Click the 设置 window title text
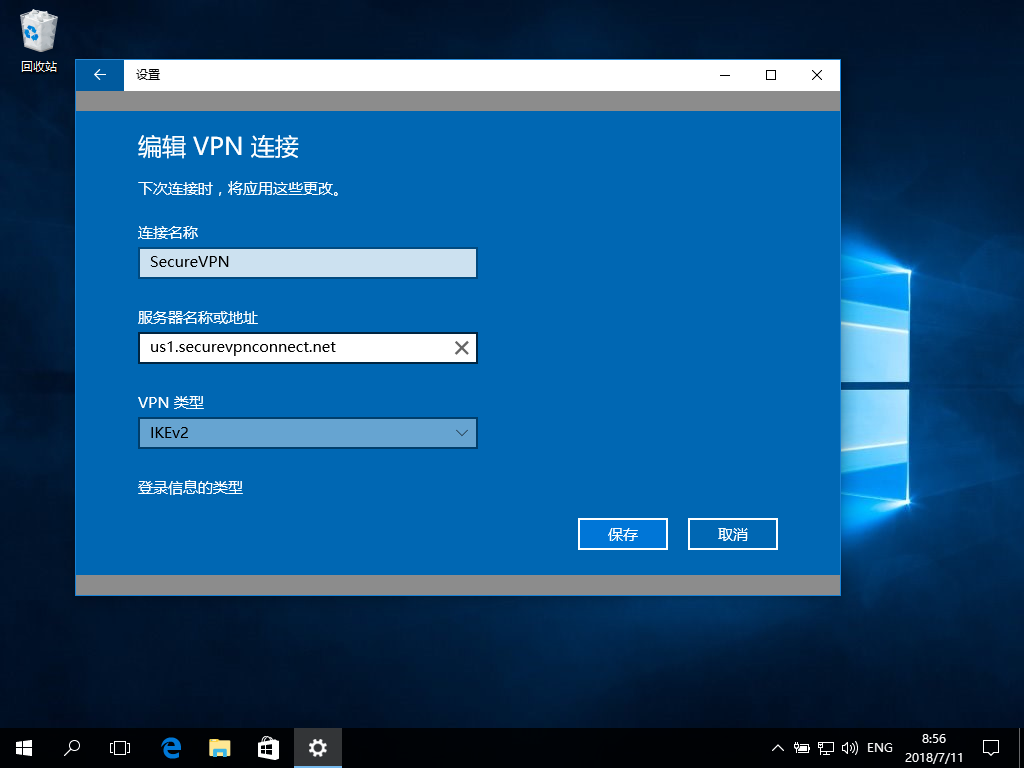1024x768 pixels. (148, 75)
